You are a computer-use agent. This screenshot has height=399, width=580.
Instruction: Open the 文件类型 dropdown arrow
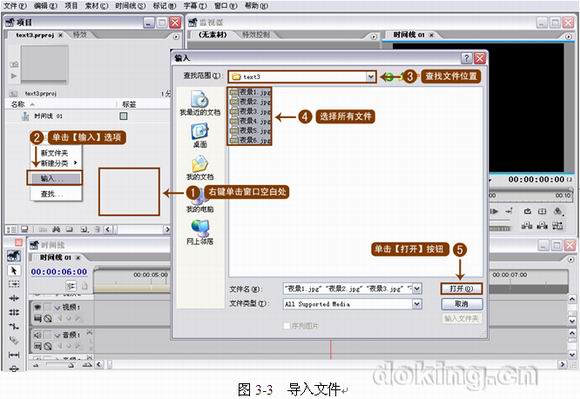click(x=417, y=304)
